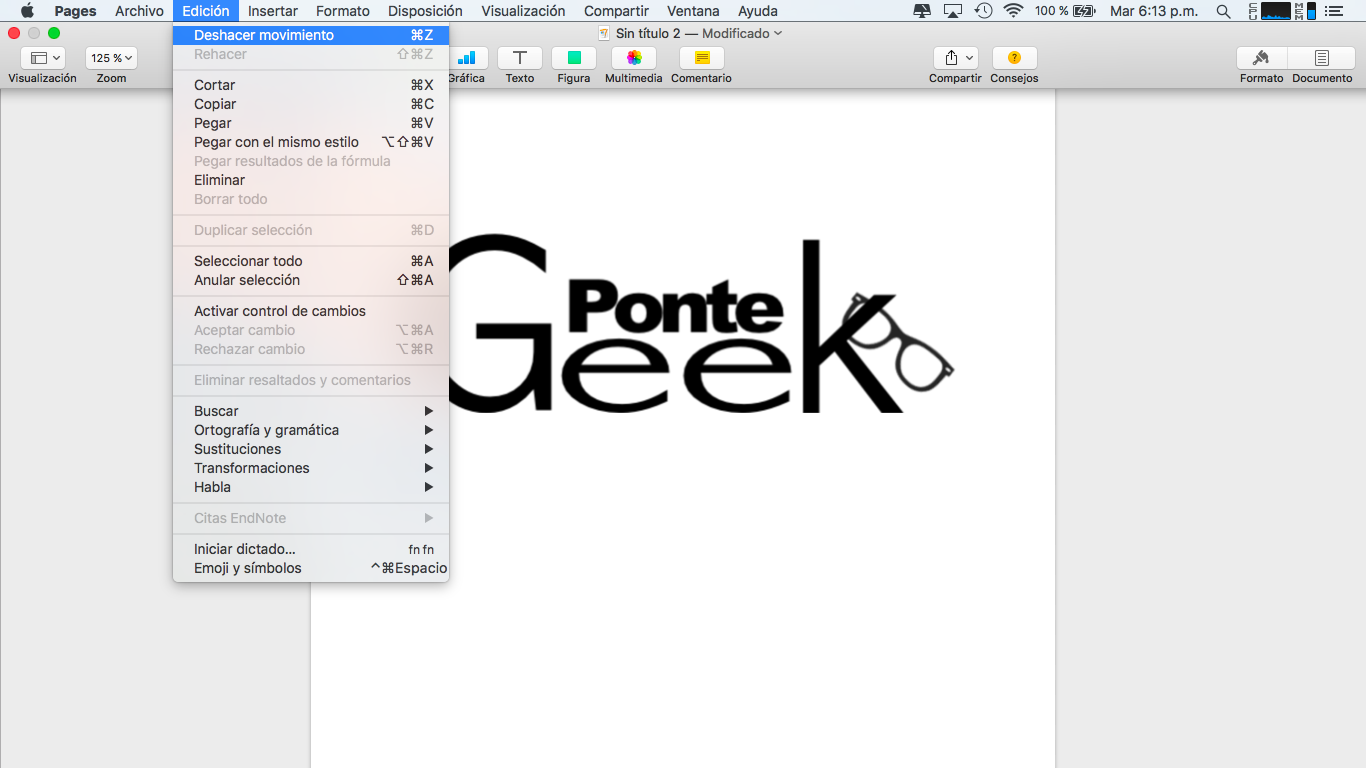The image size is (1366, 768).
Task: Choose Pegar in the menu
Action: [311, 123]
